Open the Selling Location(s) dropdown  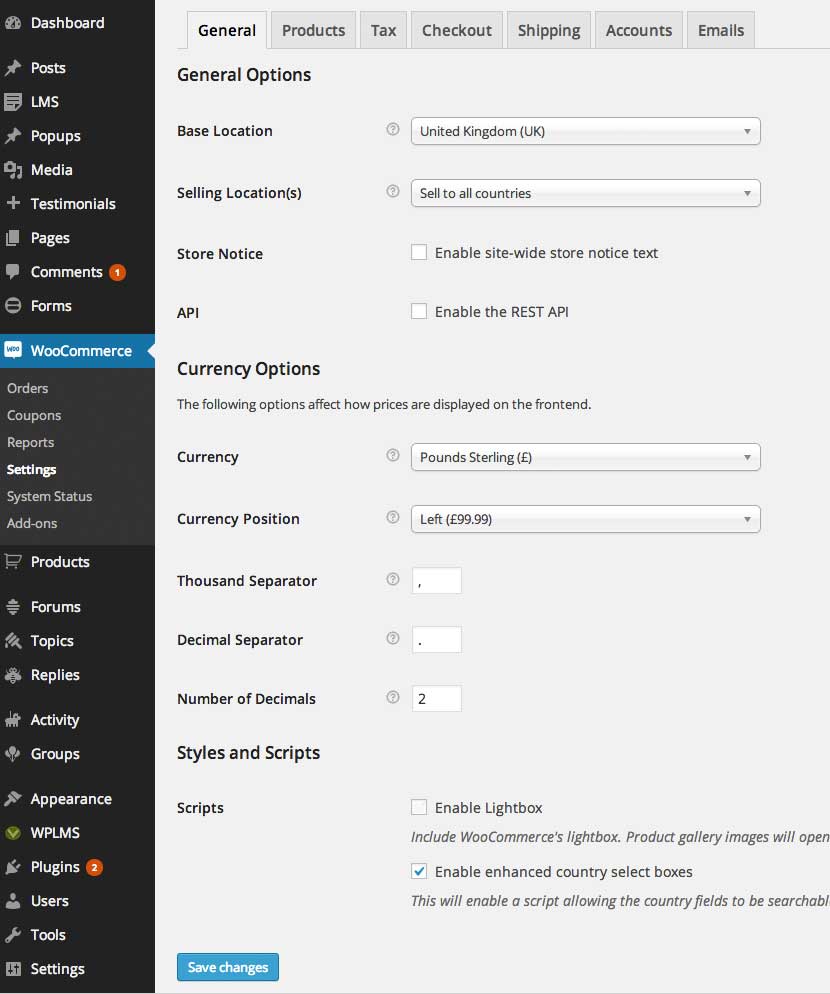pyautogui.click(x=585, y=193)
